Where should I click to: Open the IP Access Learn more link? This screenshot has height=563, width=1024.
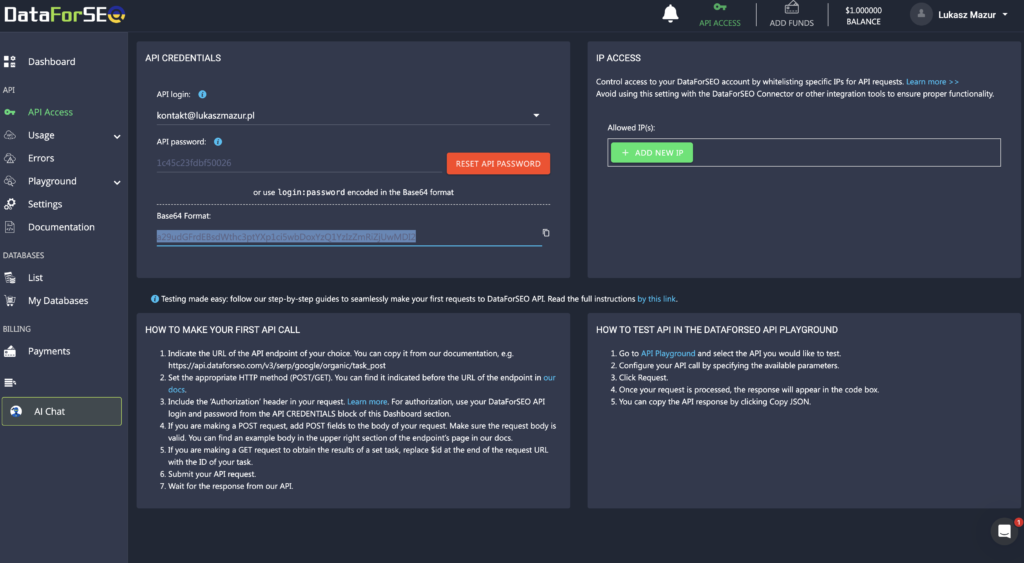tap(932, 82)
